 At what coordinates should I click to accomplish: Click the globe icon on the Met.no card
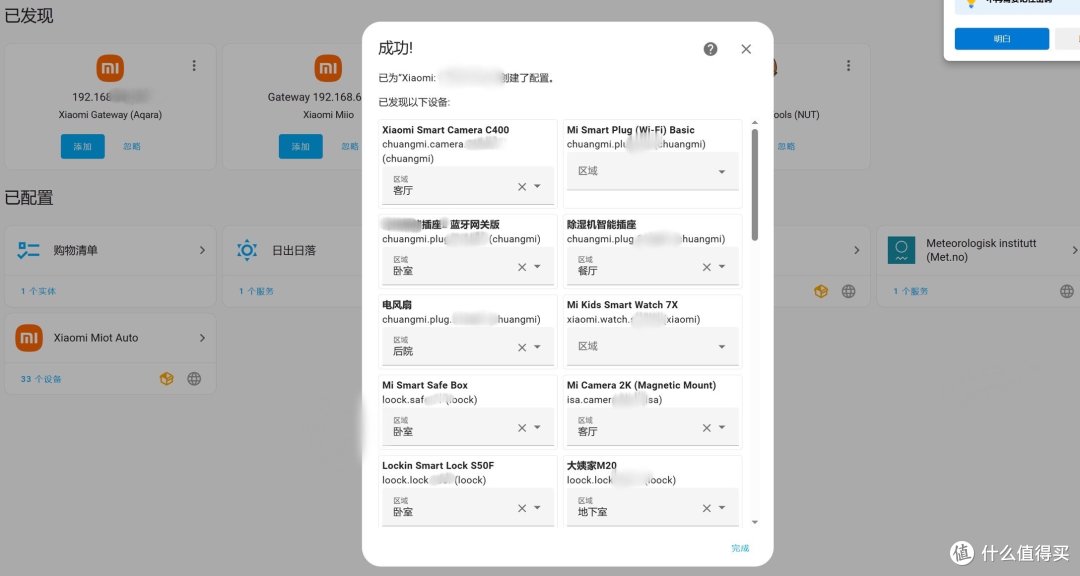[x=1067, y=291]
